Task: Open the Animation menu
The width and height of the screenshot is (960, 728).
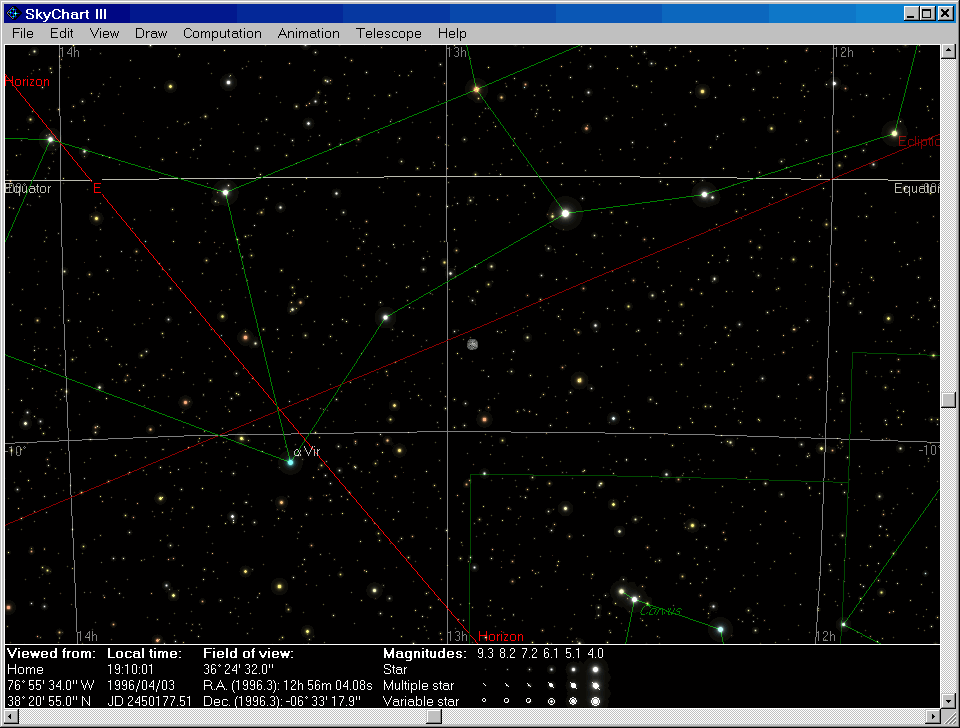Action: tap(309, 33)
